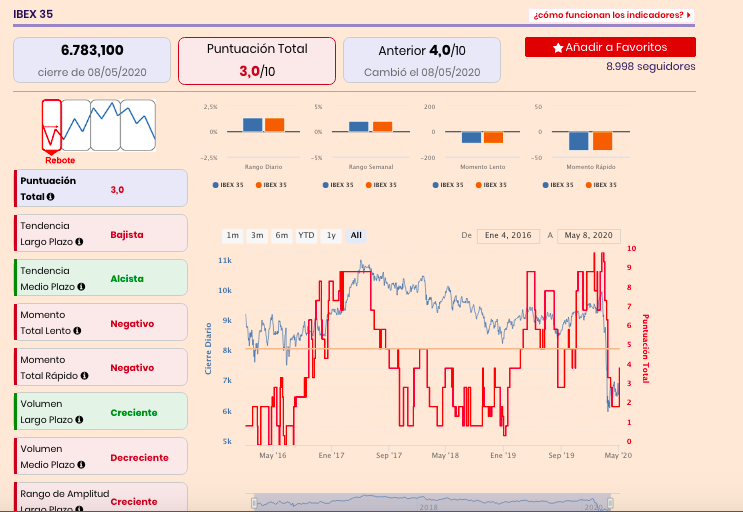Show info for Momento Total Lento

[x=77, y=331]
